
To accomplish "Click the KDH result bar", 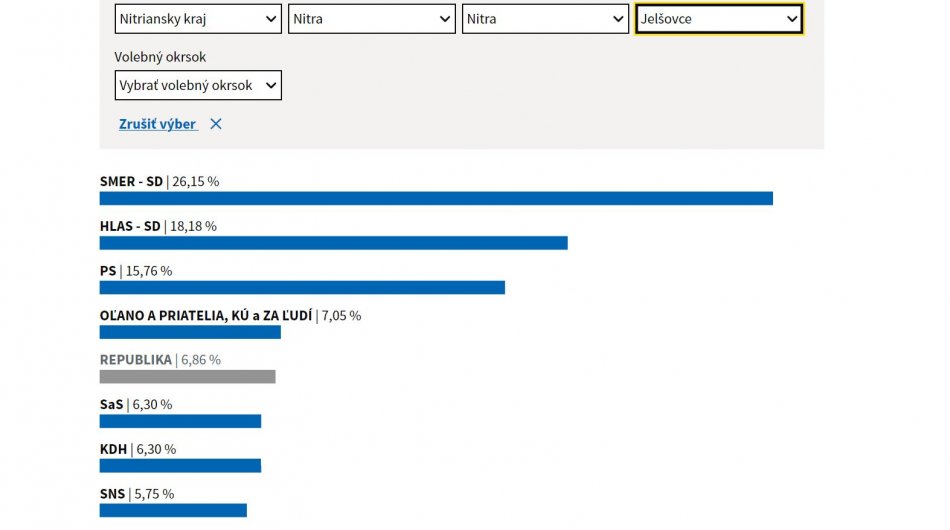I will pos(180,466).
